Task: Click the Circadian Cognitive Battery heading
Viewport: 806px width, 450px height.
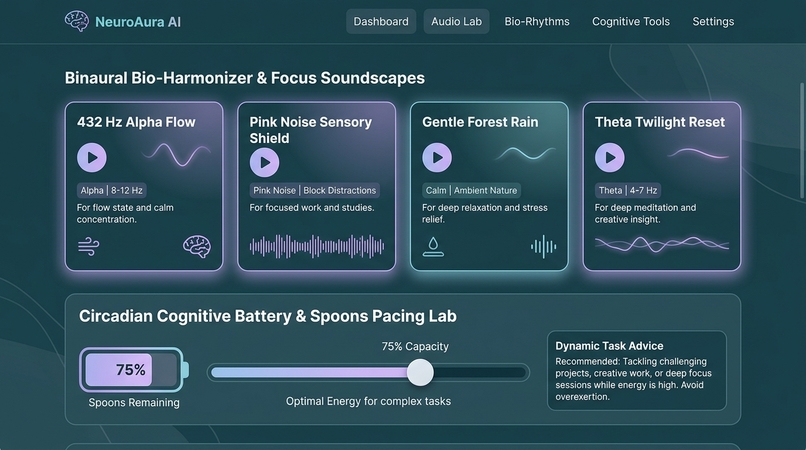Action: coord(268,316)
